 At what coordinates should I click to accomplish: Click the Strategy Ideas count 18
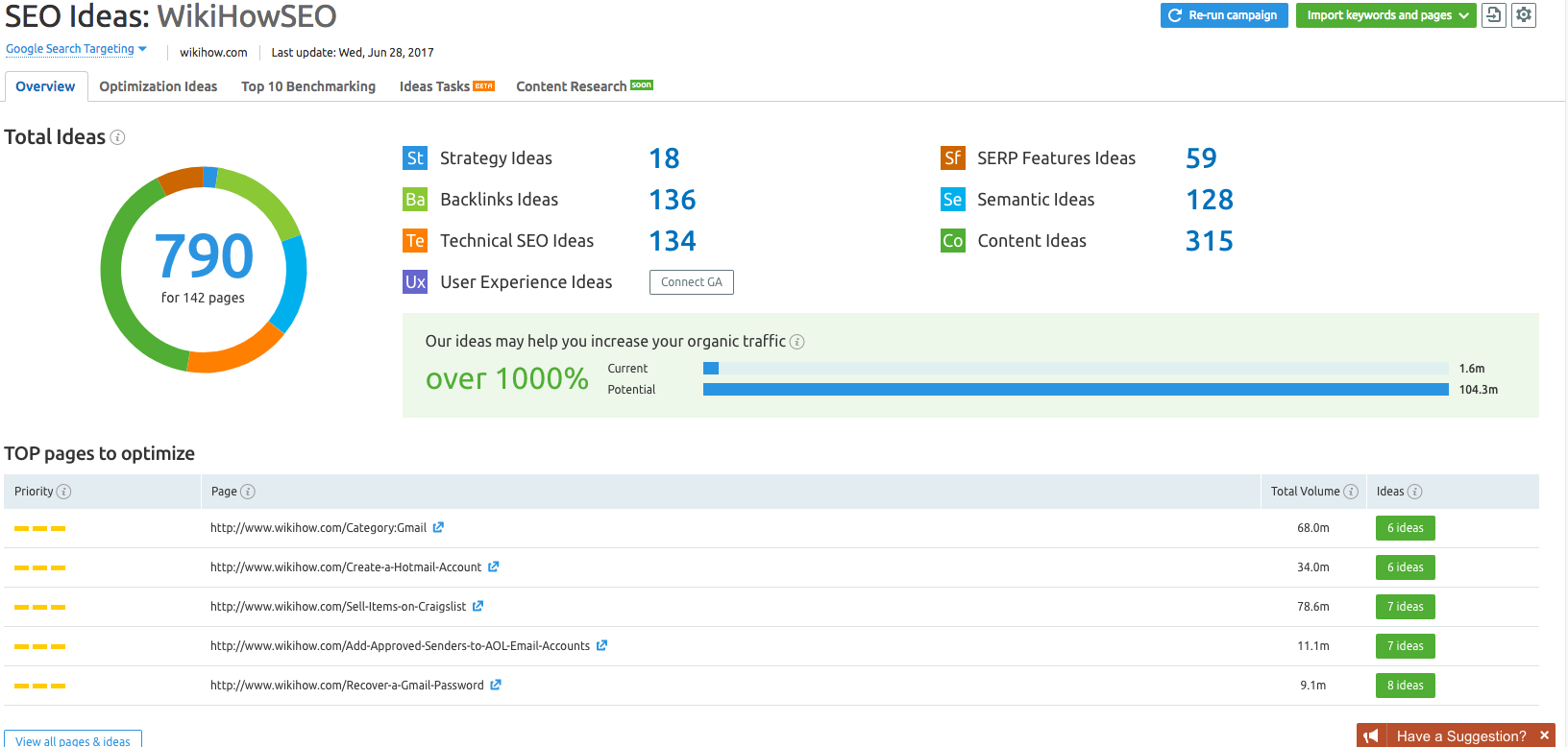(x=664, y=158)
